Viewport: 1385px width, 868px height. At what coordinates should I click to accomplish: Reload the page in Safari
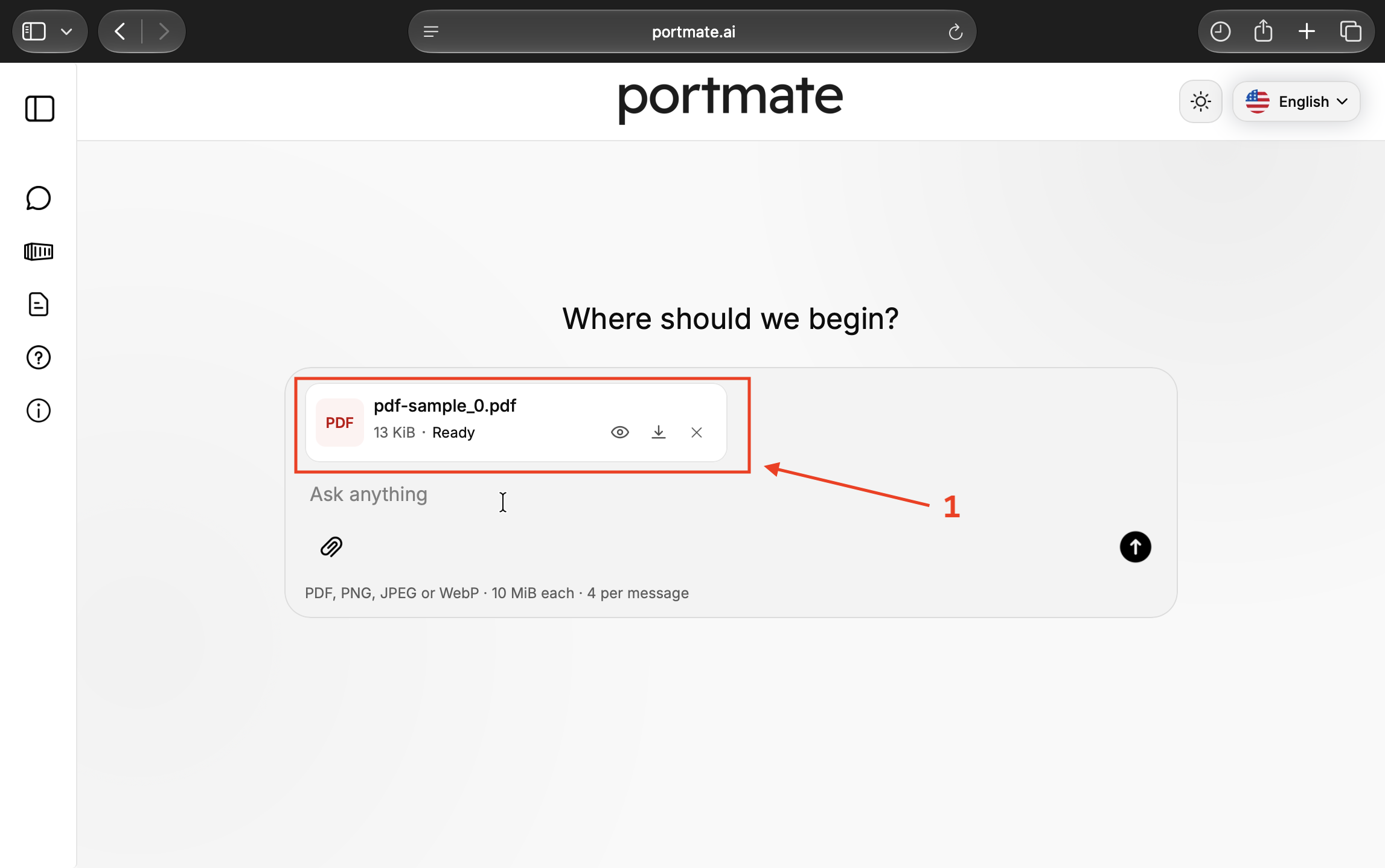(x=955, y=31)
